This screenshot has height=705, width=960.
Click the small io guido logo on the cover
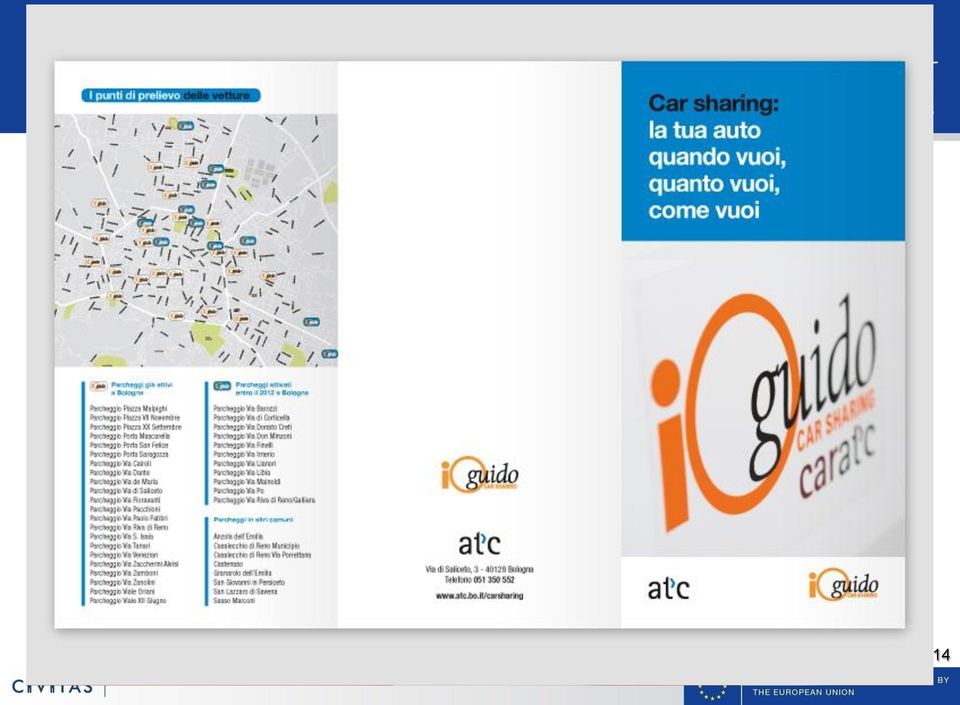[x=844, y=586]
